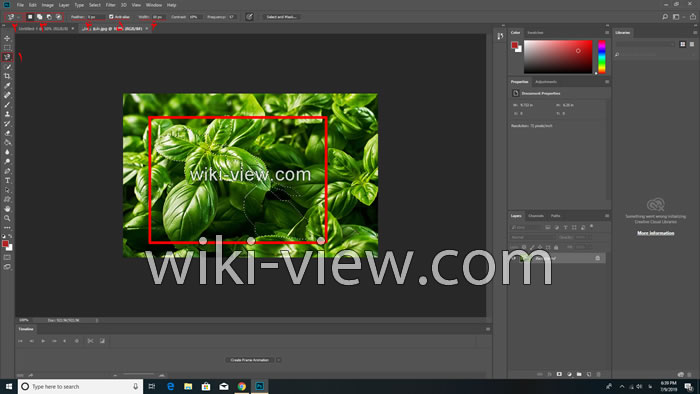
Task: Select the Eyedropper tool
Action: click(x=7, y=86)
